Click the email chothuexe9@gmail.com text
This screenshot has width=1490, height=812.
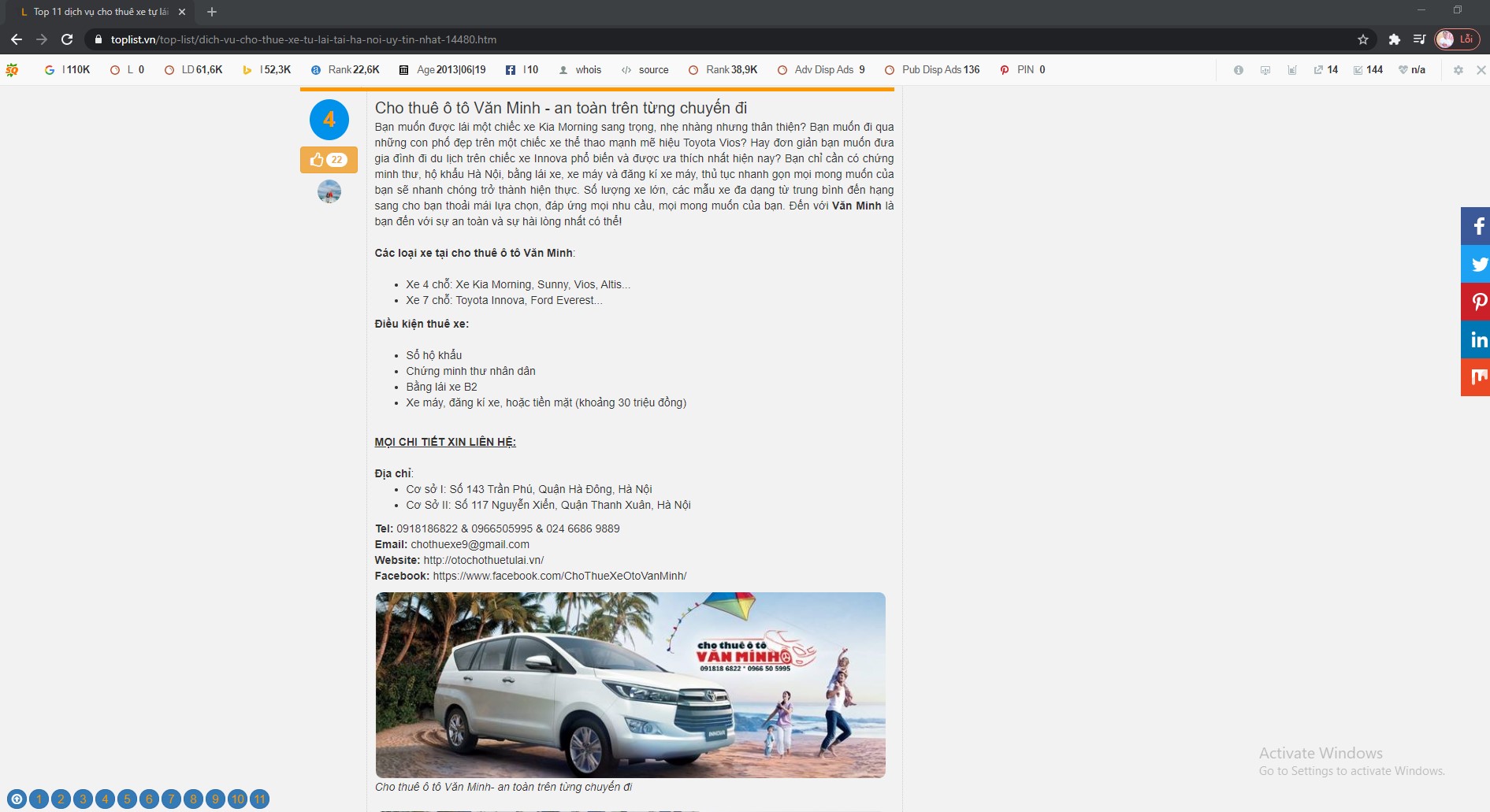click(x=470, y=544)
